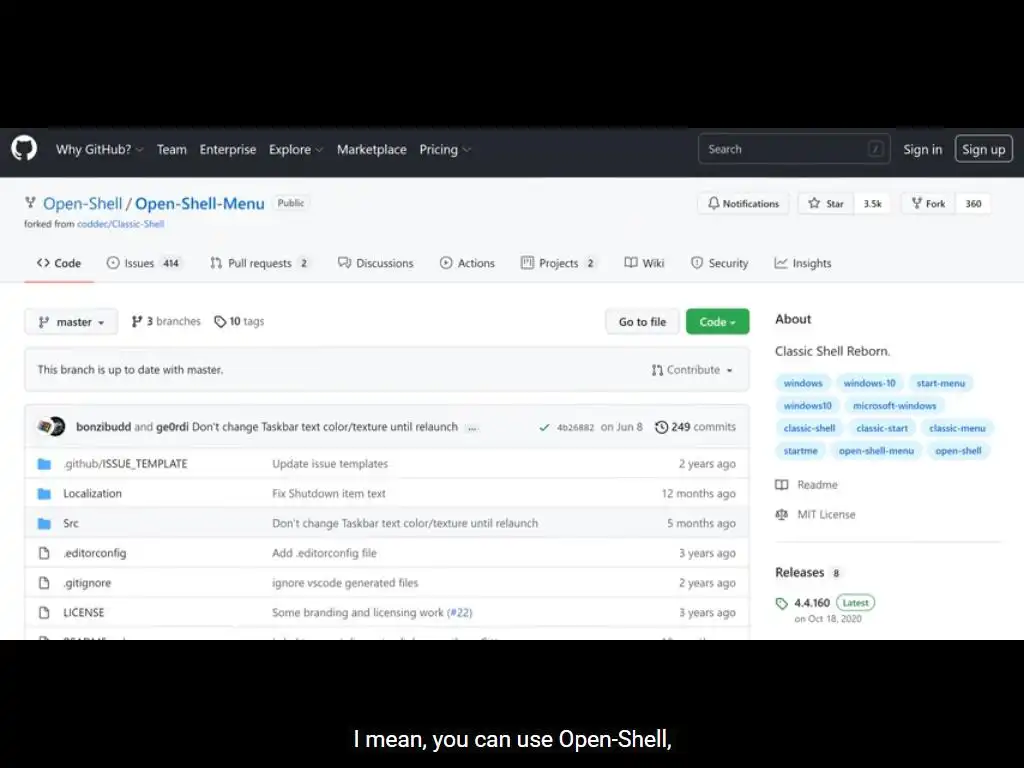1024x768 pixels.
Task: Open Enterprise link in top navigation
Action: [228, 150]
